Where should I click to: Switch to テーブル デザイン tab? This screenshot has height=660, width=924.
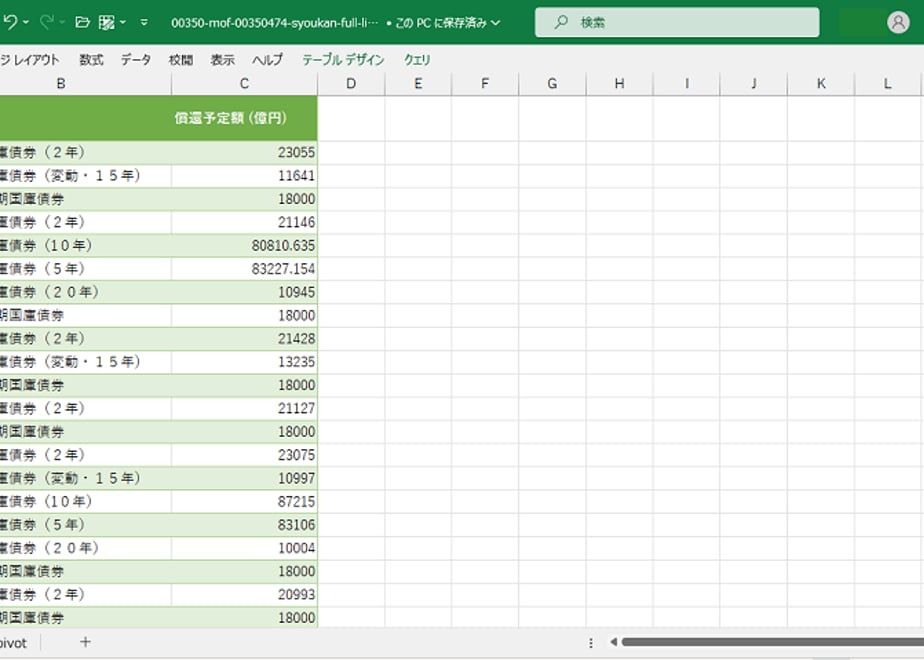pos(343,60)
